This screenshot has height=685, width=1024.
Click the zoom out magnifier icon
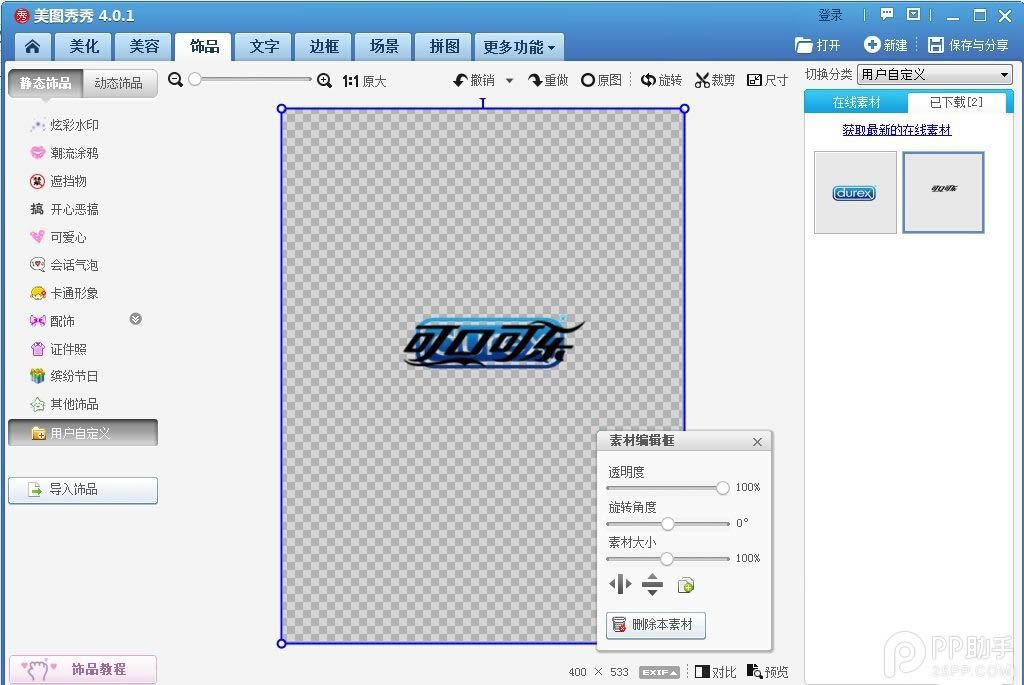click(175, 80)
